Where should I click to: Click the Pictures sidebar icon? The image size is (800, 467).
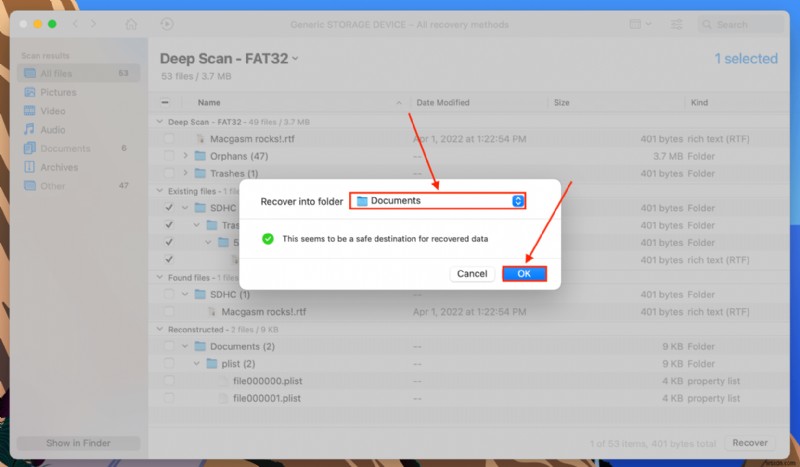[30, 92]
